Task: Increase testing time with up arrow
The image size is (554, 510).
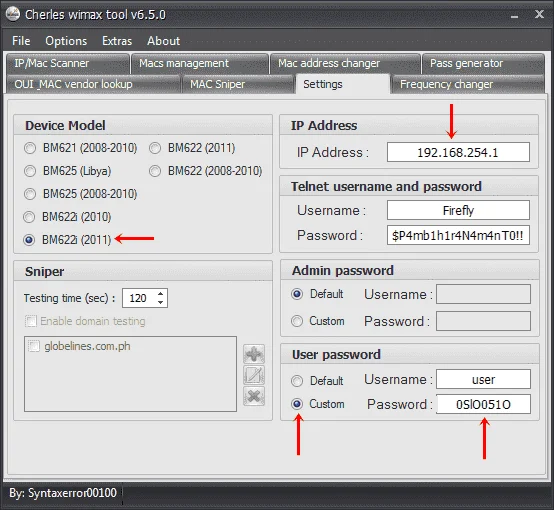Action: click(160, 294)
